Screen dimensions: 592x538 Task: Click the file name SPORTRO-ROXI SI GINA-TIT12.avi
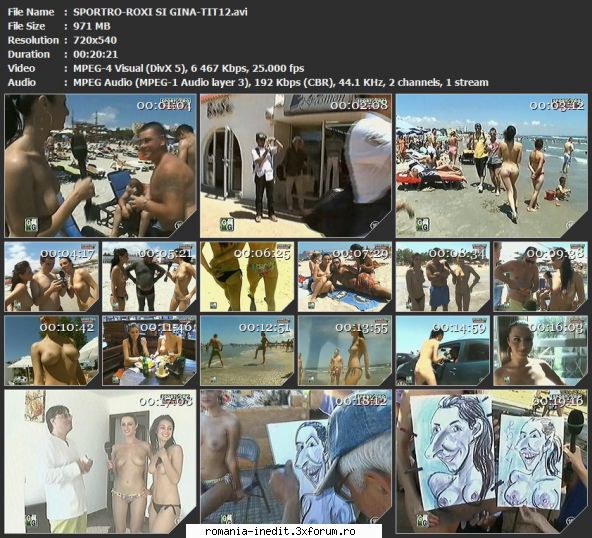tap(160, 12)
